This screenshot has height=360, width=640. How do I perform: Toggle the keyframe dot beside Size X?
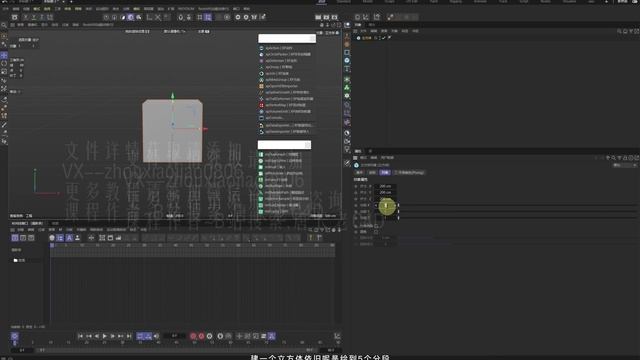(356, 186)
